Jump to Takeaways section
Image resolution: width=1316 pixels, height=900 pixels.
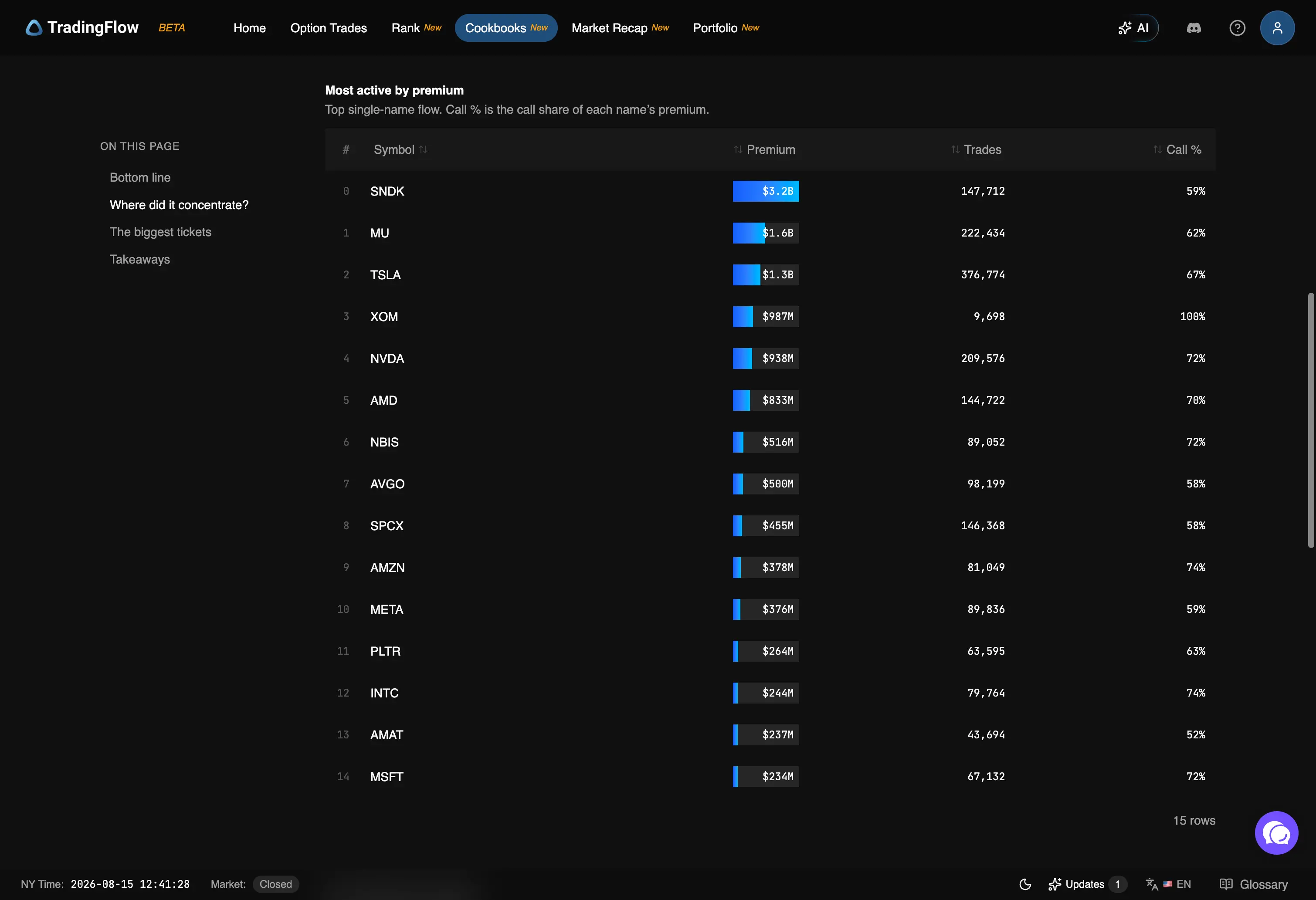(x=140, y=259)
